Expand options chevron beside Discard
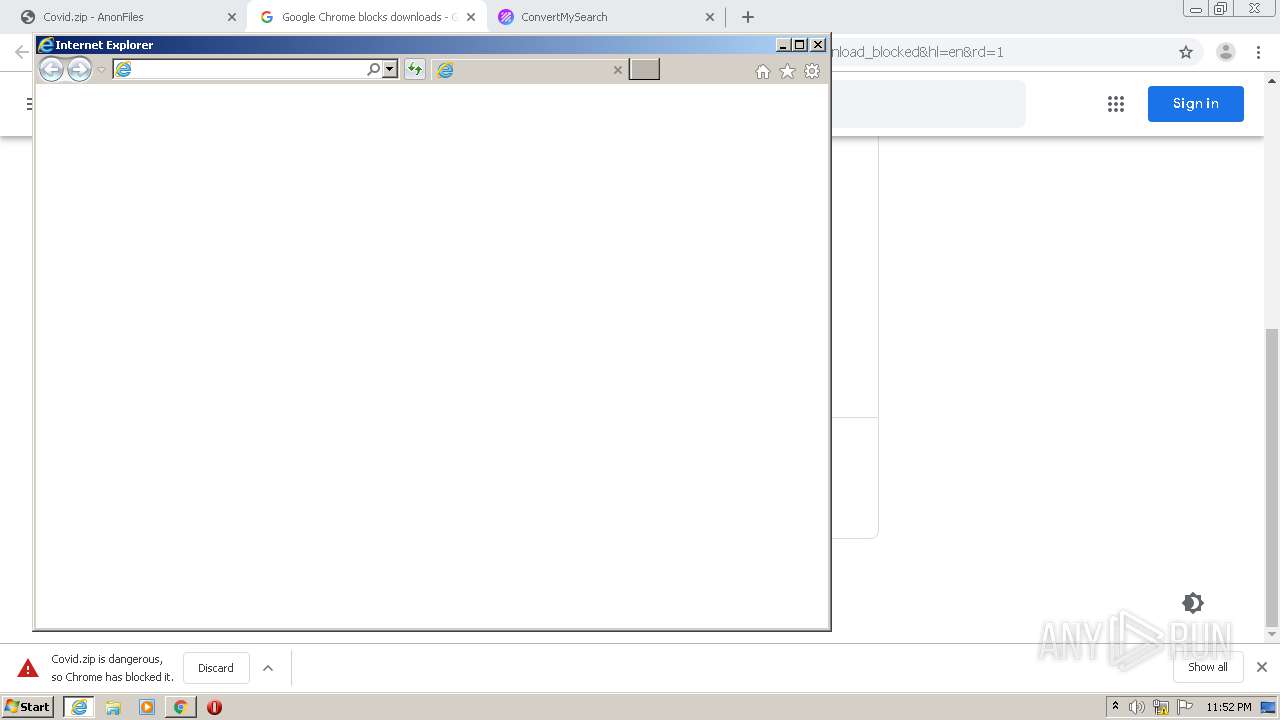This screenshot has height=720, width=1280. [268, 668]
